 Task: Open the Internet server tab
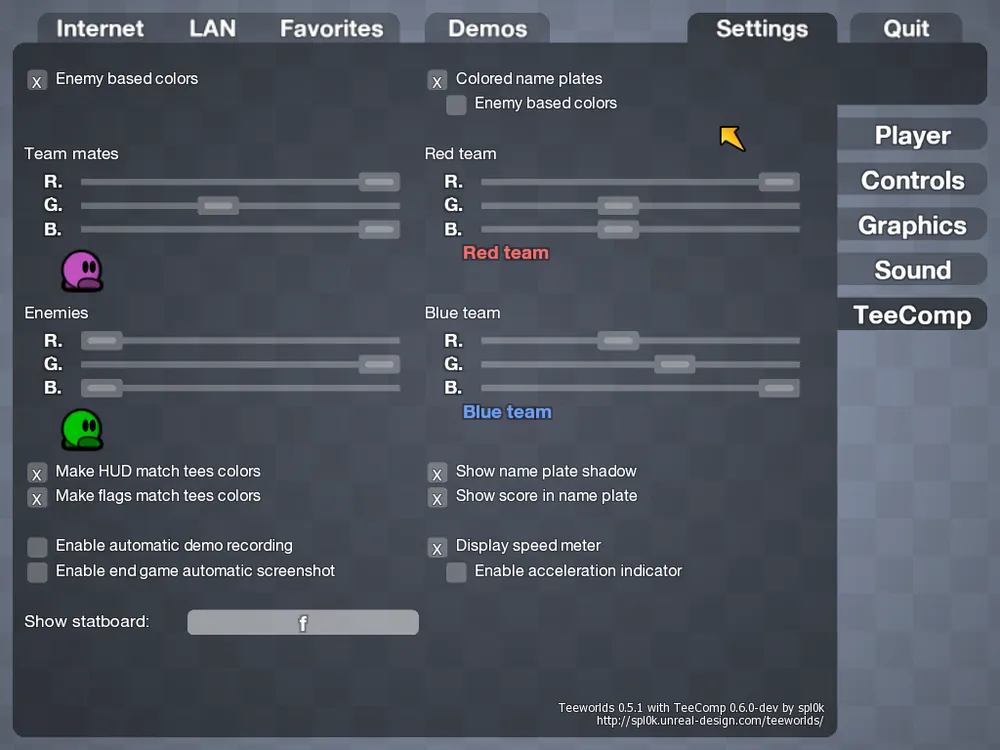[100, 28]
